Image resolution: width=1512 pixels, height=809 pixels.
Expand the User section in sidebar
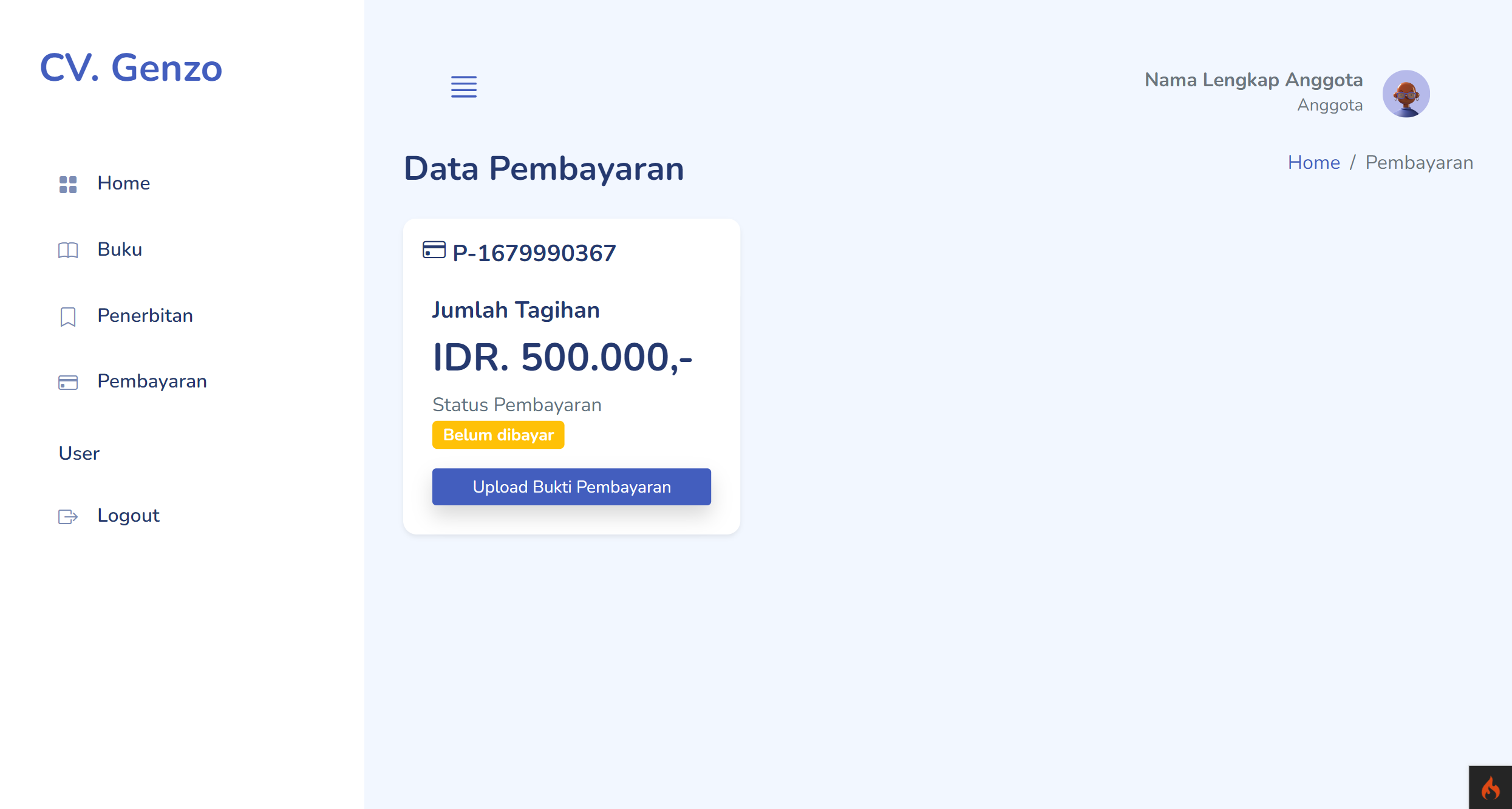(x=78, y=453)
